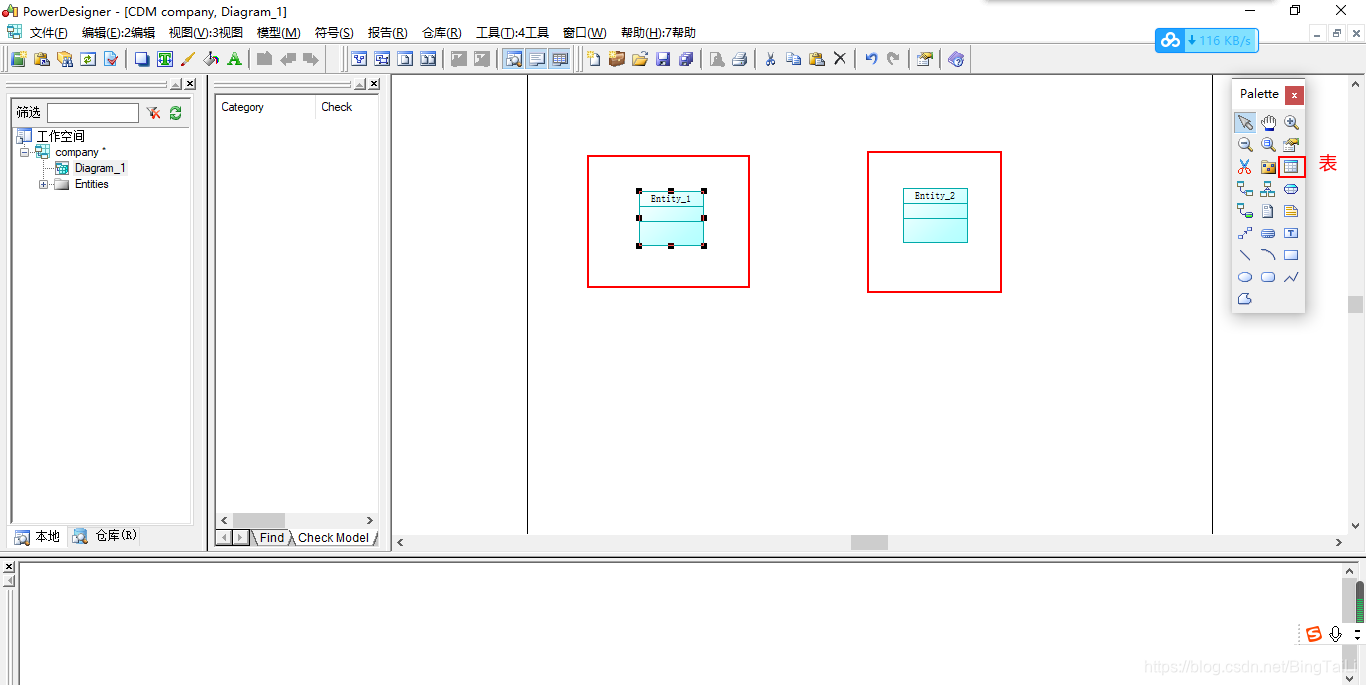
Task: Open the 符号(S) menu
Action: pyautogui.click(x=334, y=33)
